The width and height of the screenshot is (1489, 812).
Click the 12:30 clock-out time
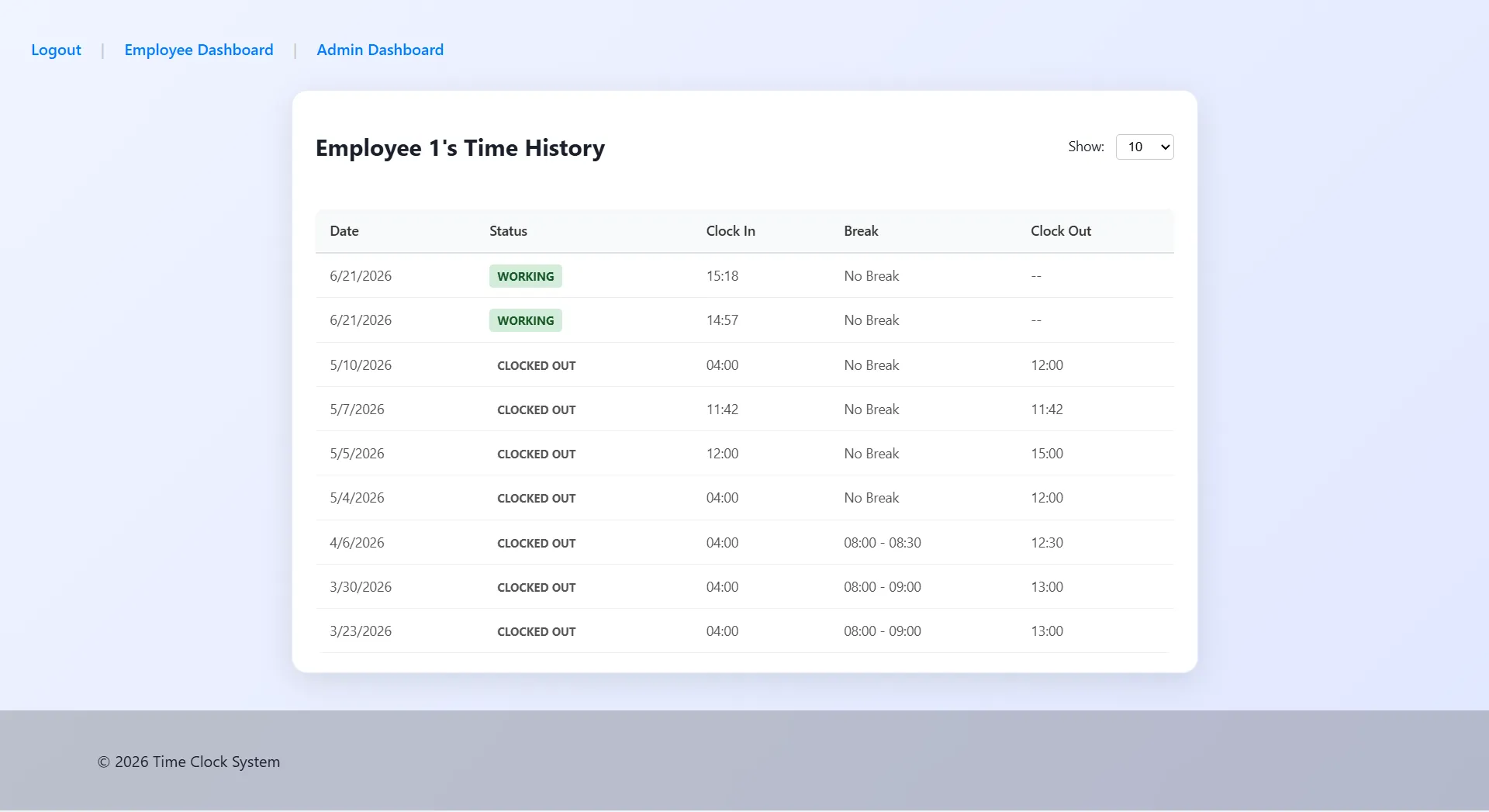tap(1047, 543)
